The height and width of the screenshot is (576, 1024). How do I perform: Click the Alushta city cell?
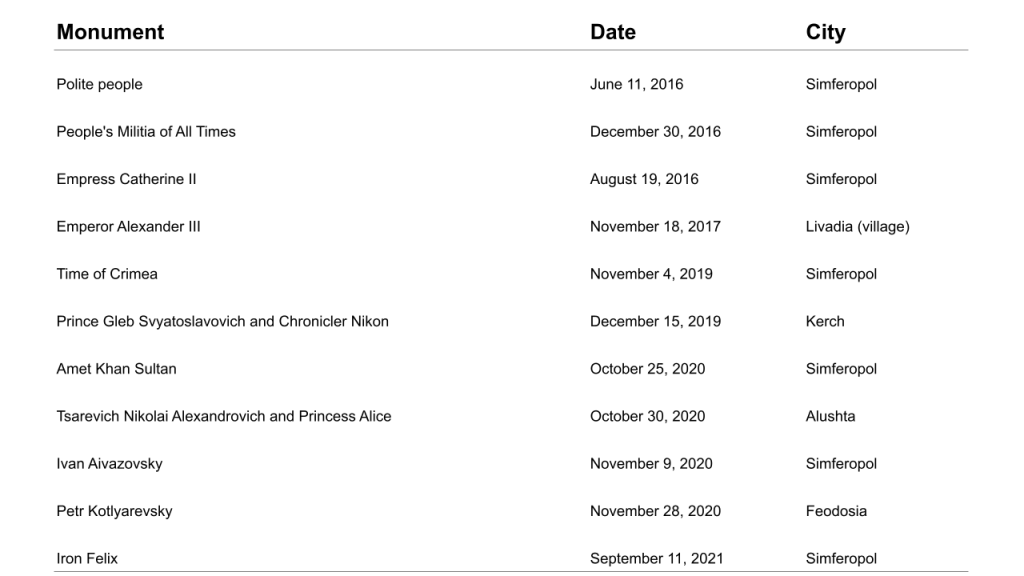[830, 416]
